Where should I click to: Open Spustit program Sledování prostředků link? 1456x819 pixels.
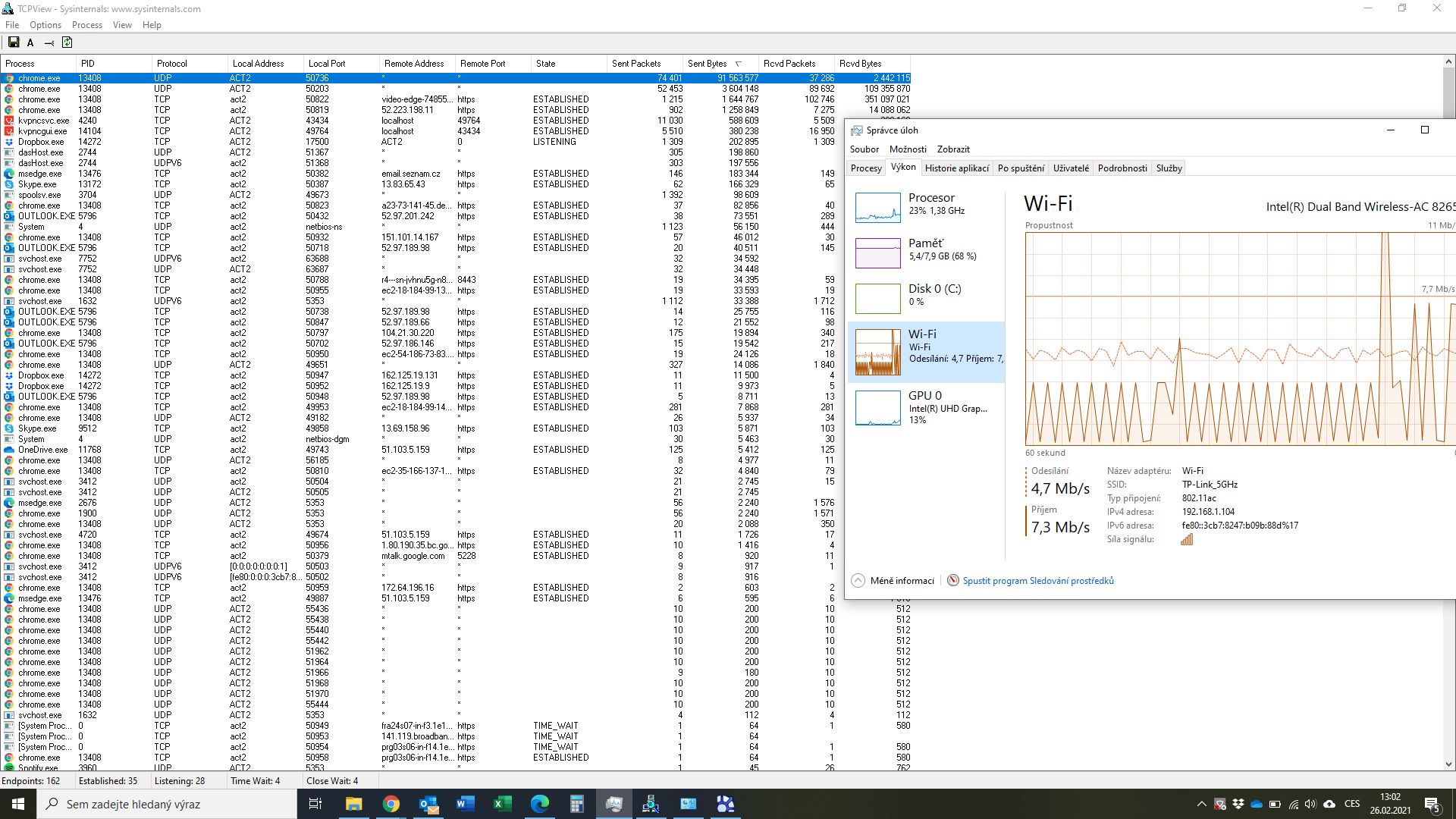(x=1038, y=581)
